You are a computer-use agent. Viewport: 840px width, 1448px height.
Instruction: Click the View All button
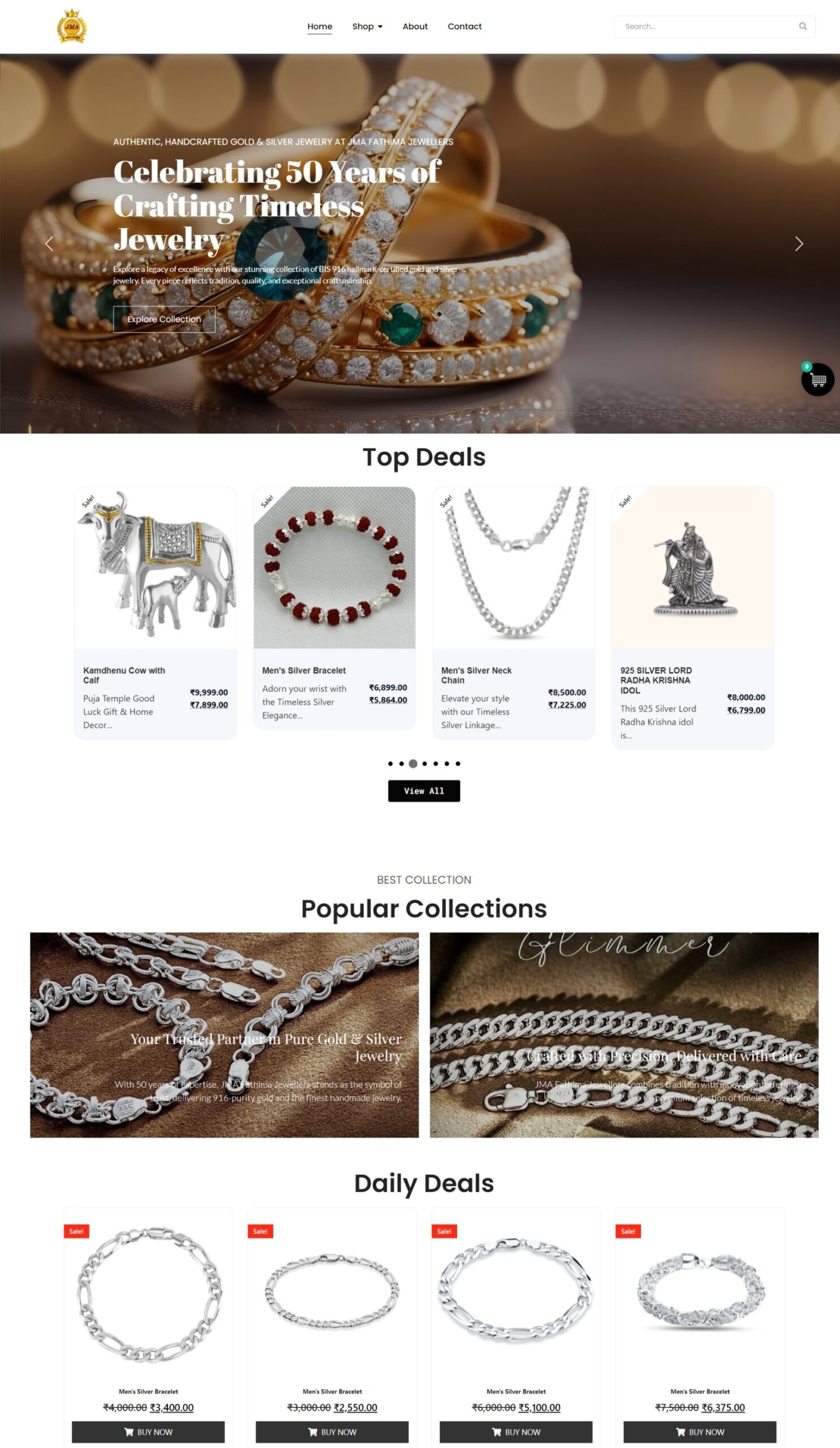point(424,791)
